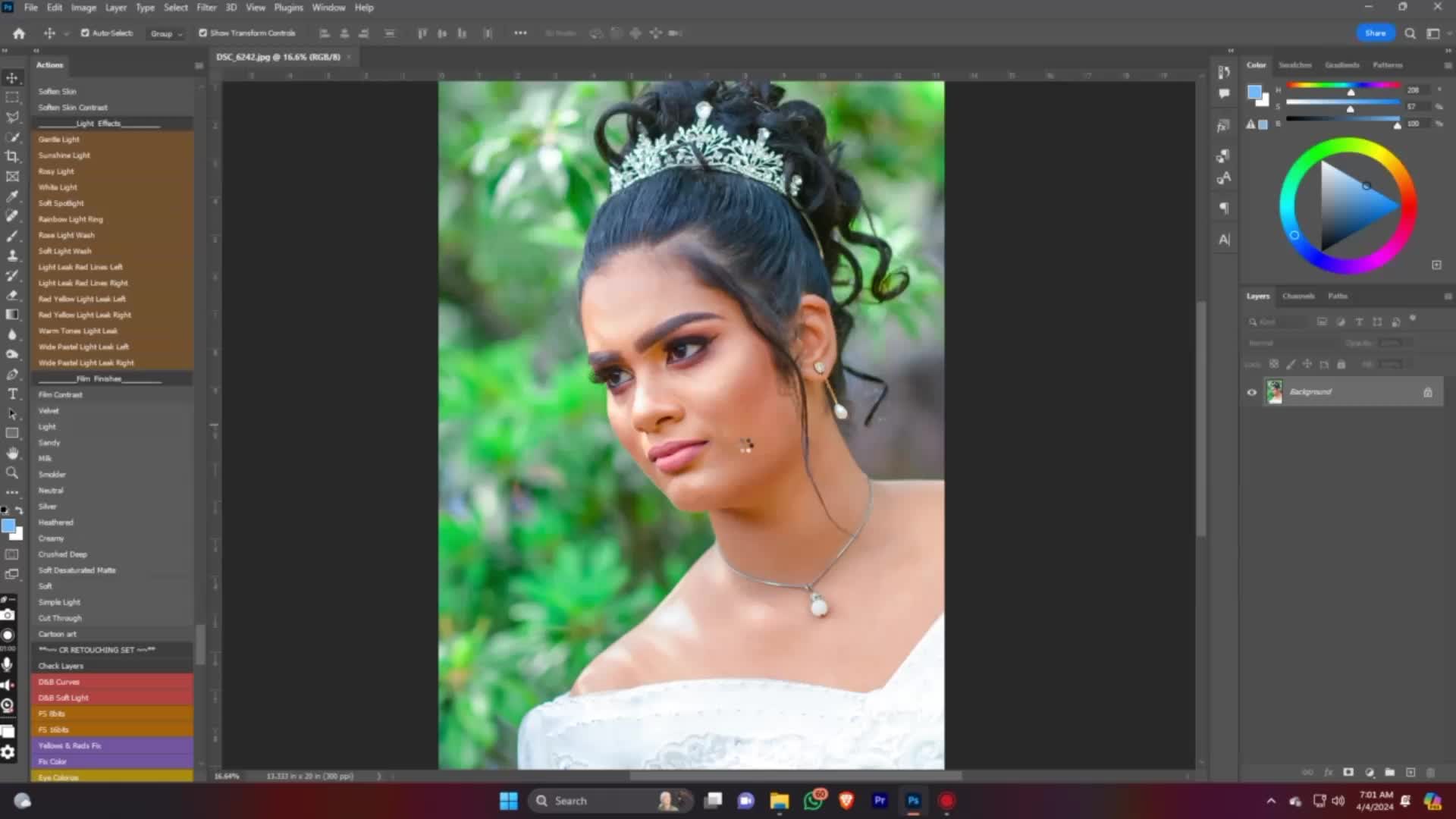
Task: Select the Eyedropper tool
Action: point(12,196)
